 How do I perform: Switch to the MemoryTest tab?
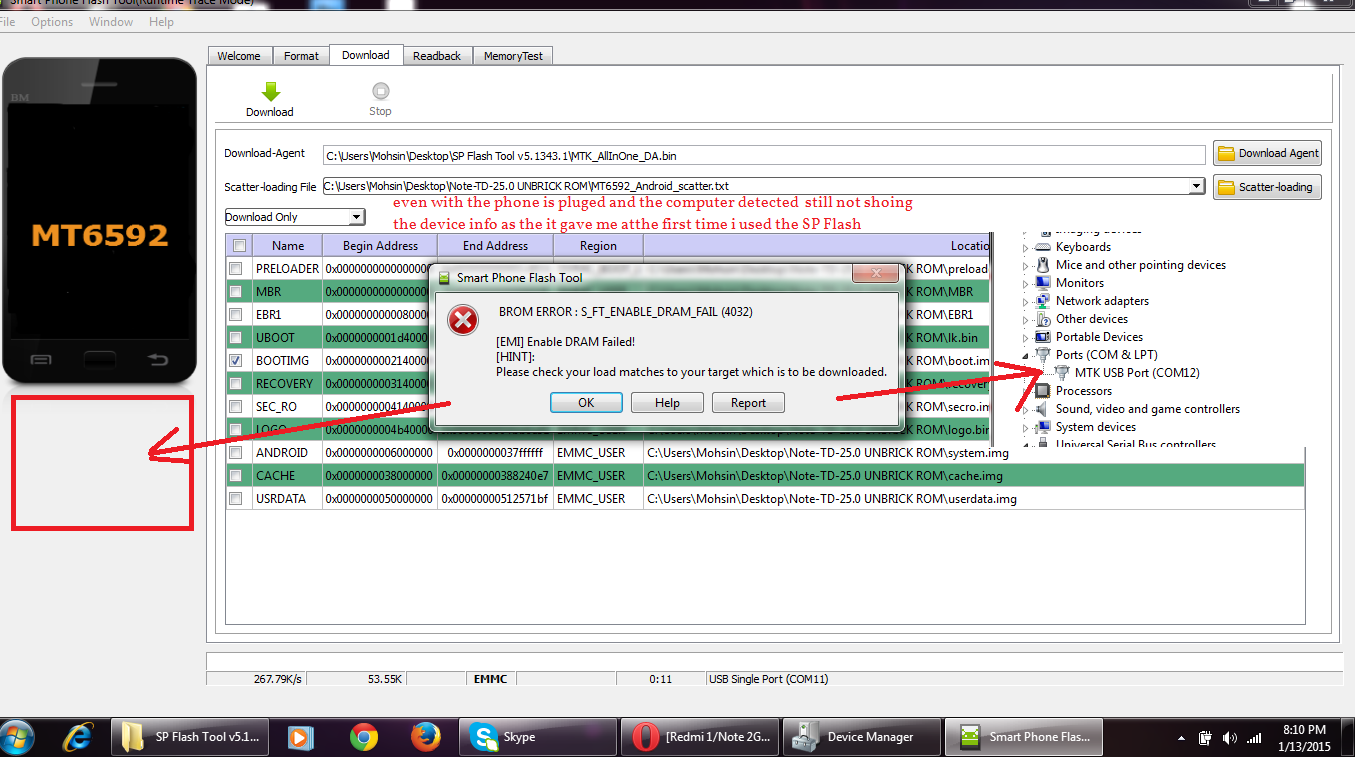(512, 56)
